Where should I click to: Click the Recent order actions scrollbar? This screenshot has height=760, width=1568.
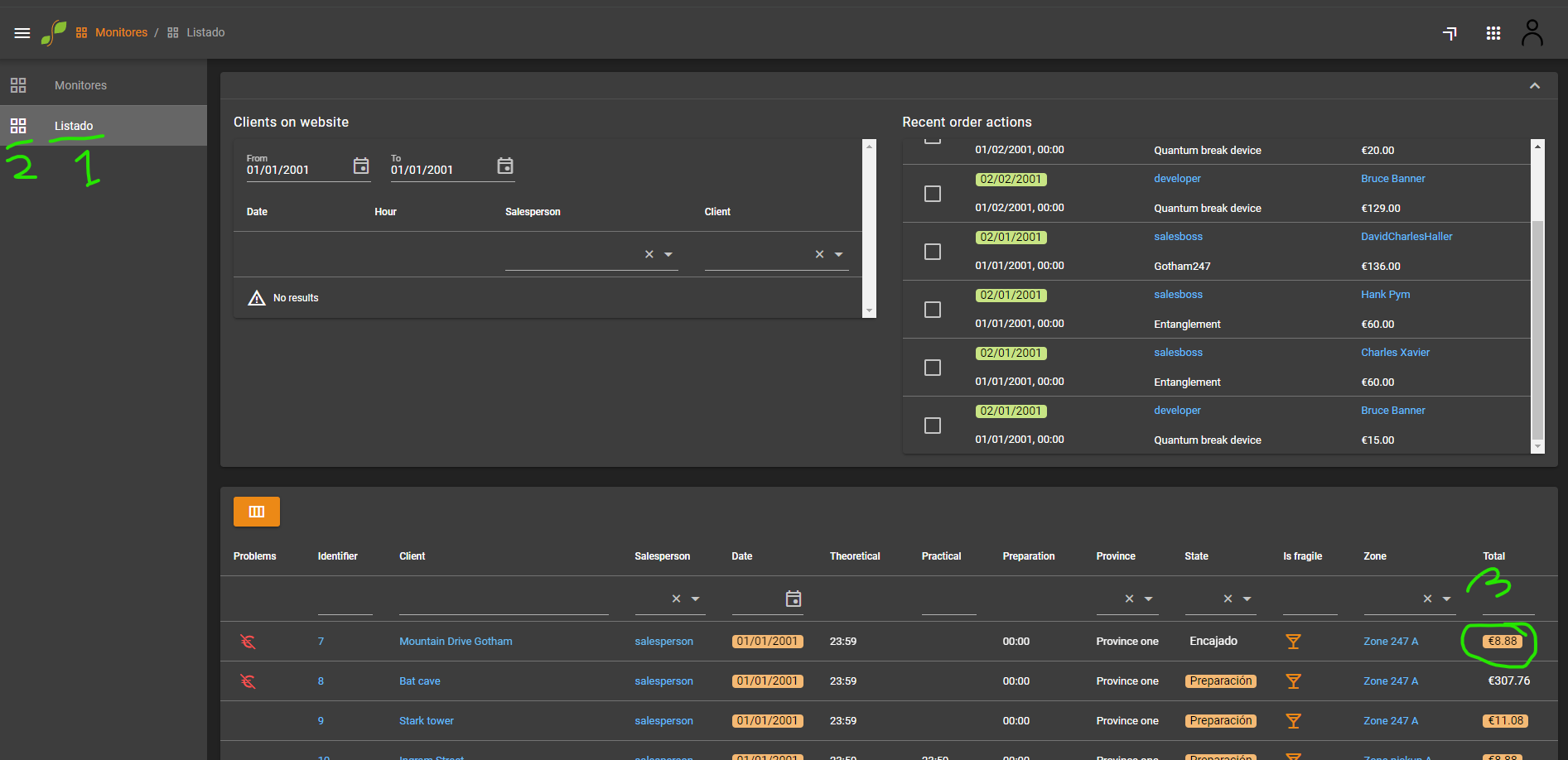1537,329
